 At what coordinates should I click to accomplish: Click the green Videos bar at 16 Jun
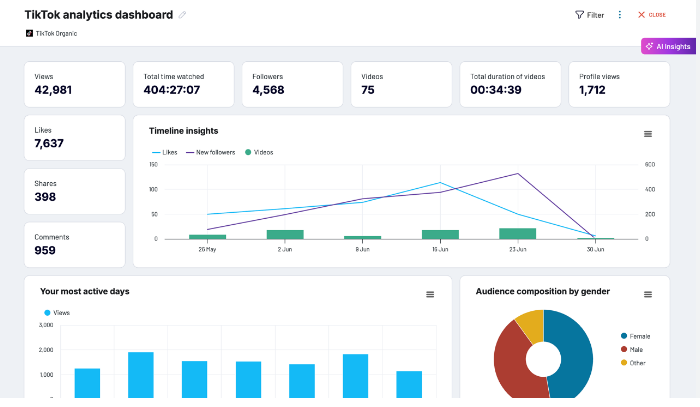pyautogui.click(x=440, y=234)
